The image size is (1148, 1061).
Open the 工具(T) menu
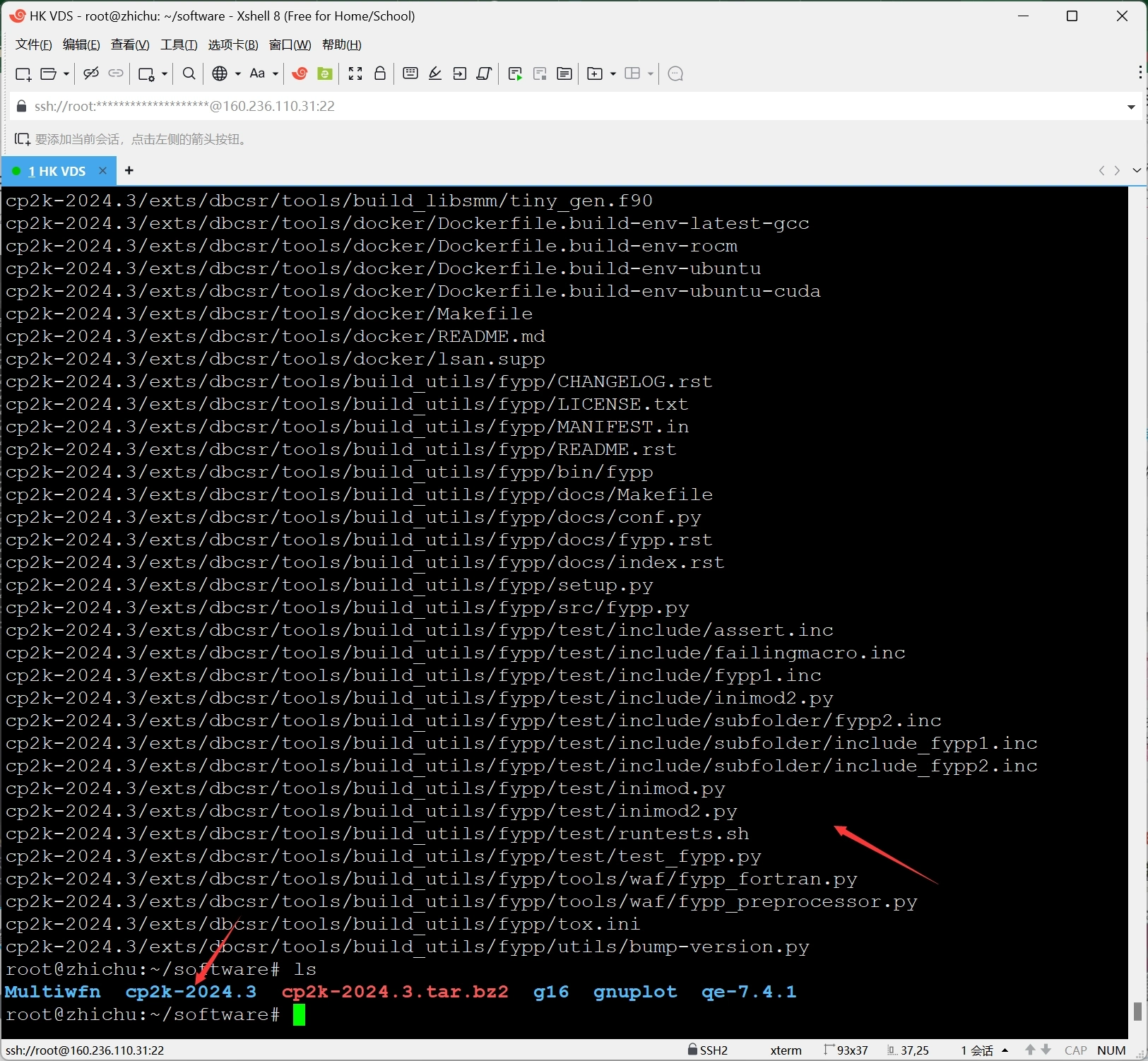click(179, 45)
